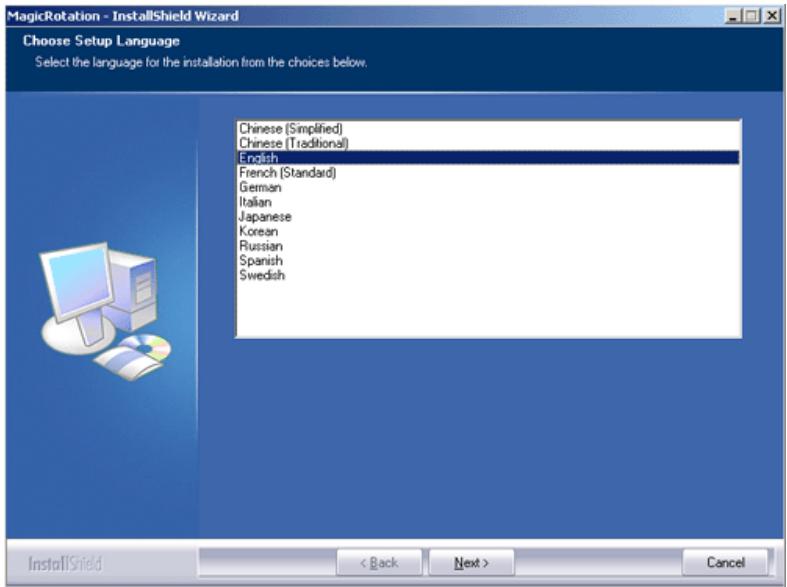
Task: Select English in the language list
Action: click(488, 158)
